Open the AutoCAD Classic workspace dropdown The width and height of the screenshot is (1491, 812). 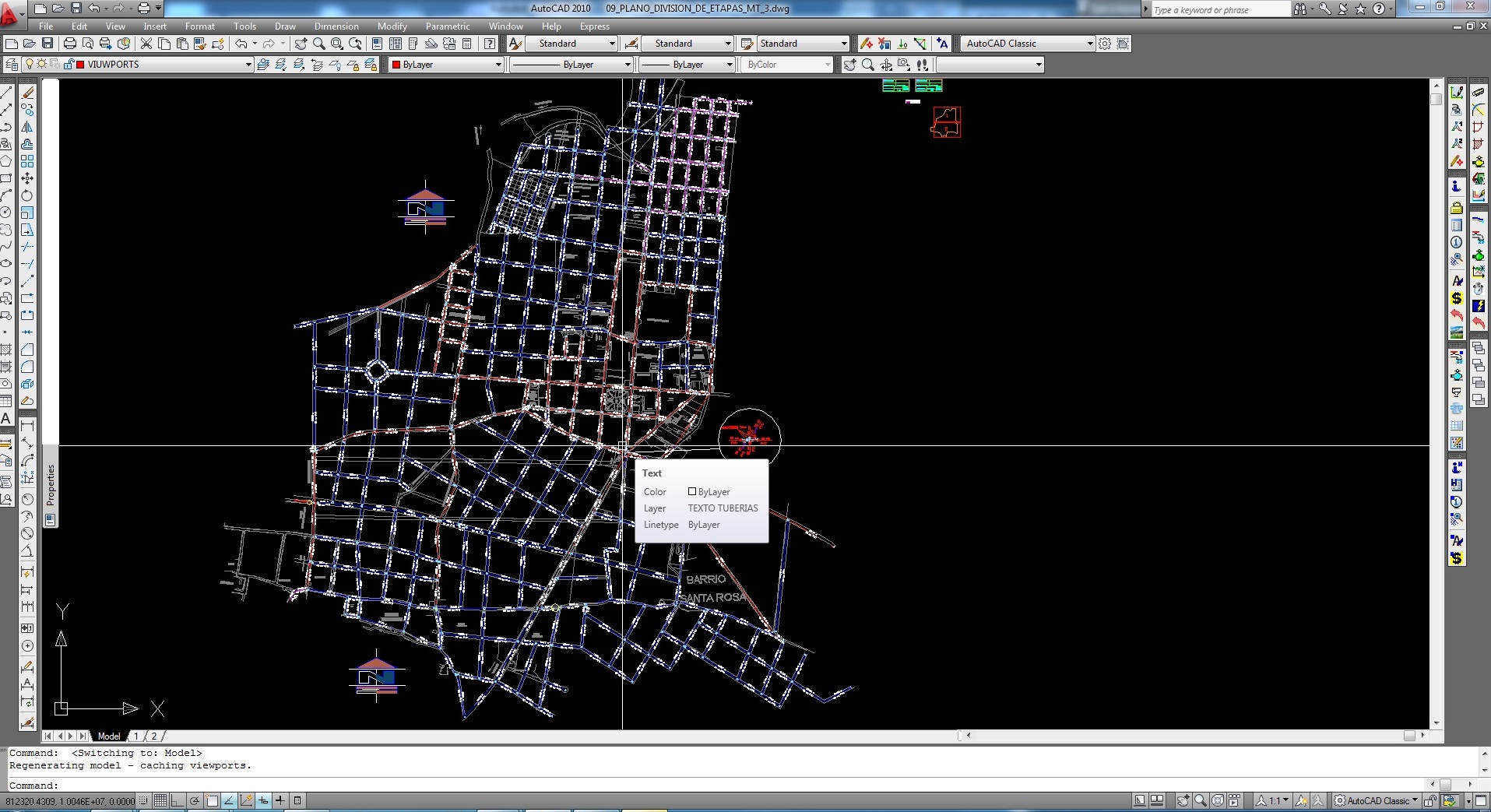click(x=1090, y=44)
